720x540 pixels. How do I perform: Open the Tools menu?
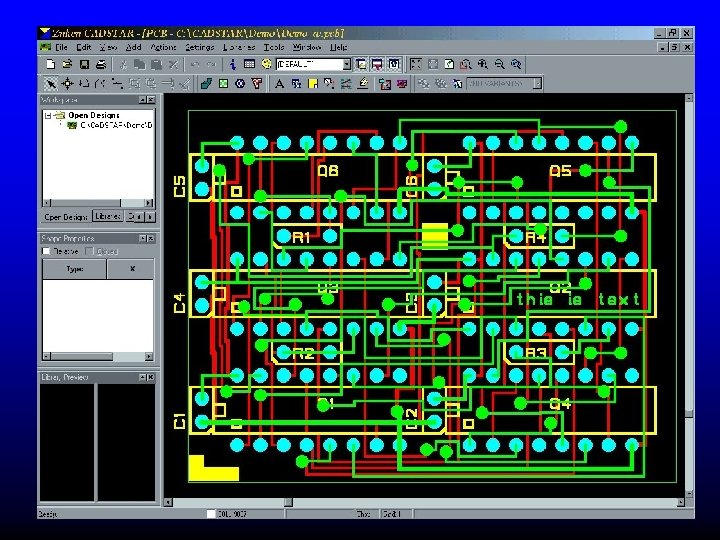(x=274, y=47)
